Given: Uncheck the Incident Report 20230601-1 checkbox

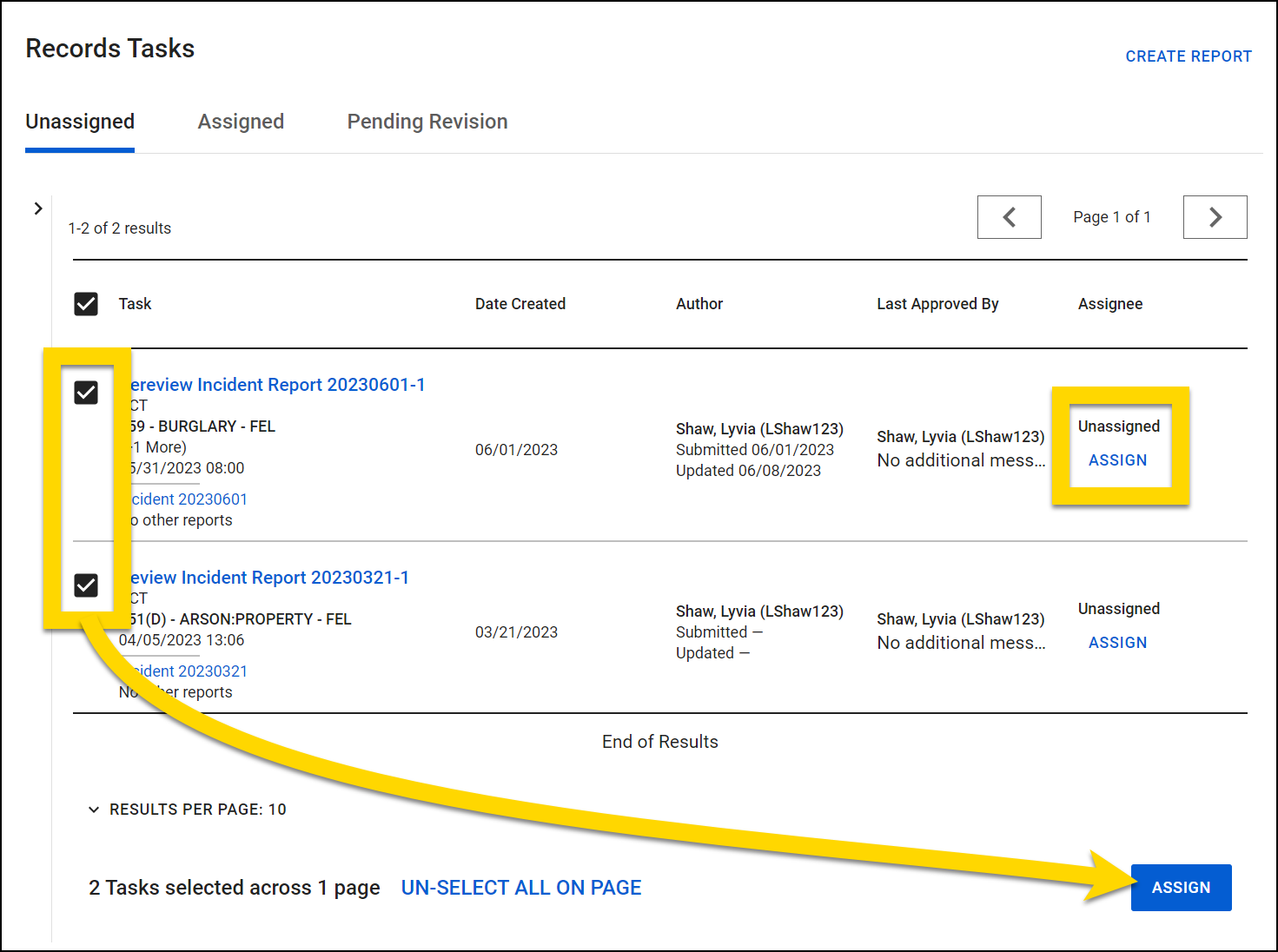Looking at the screenshot, I should (x=85, y=393).
